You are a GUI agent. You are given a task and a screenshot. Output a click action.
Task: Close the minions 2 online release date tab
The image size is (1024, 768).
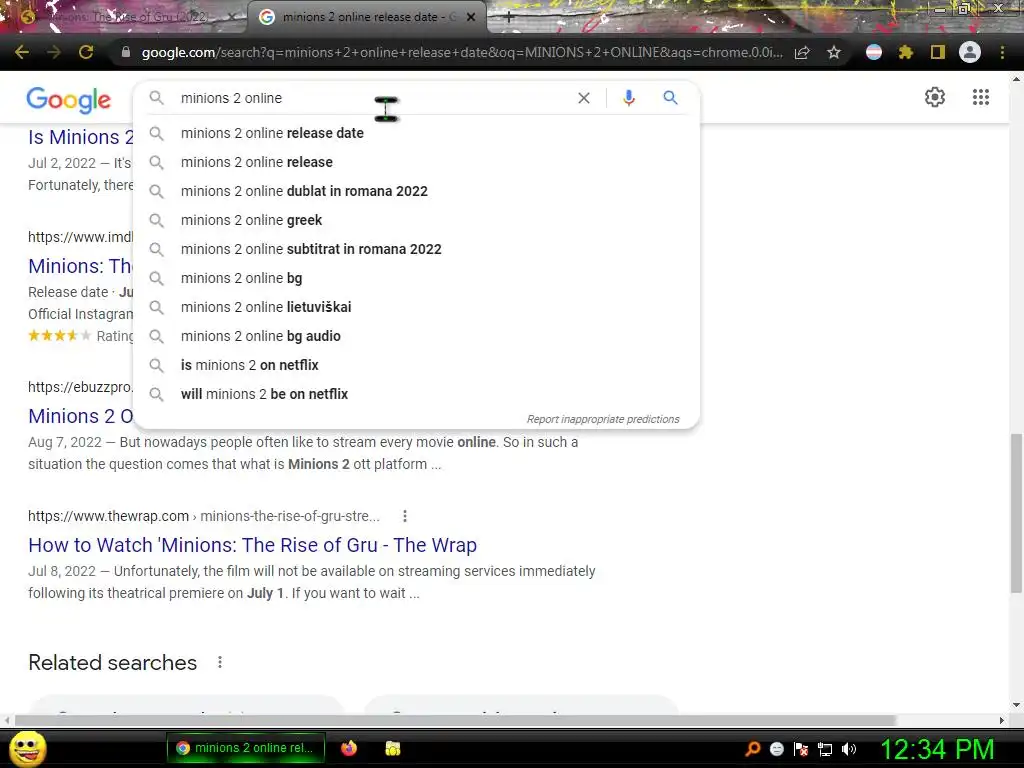tap(471, 18)
